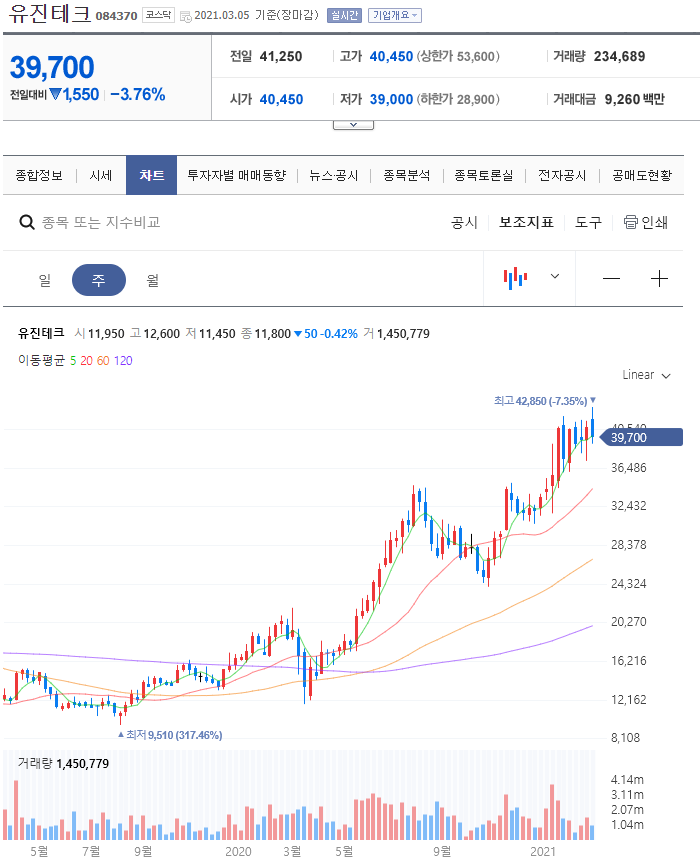Click the 이동평균 label

[41, 360]
